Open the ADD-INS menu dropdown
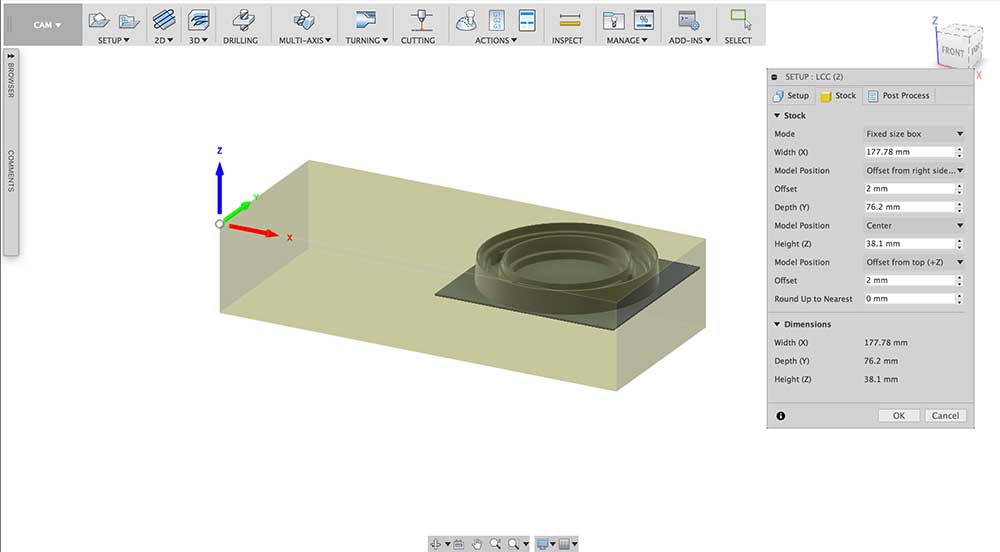This screenshot has width=1000, height=552. (x=690, y=40)
